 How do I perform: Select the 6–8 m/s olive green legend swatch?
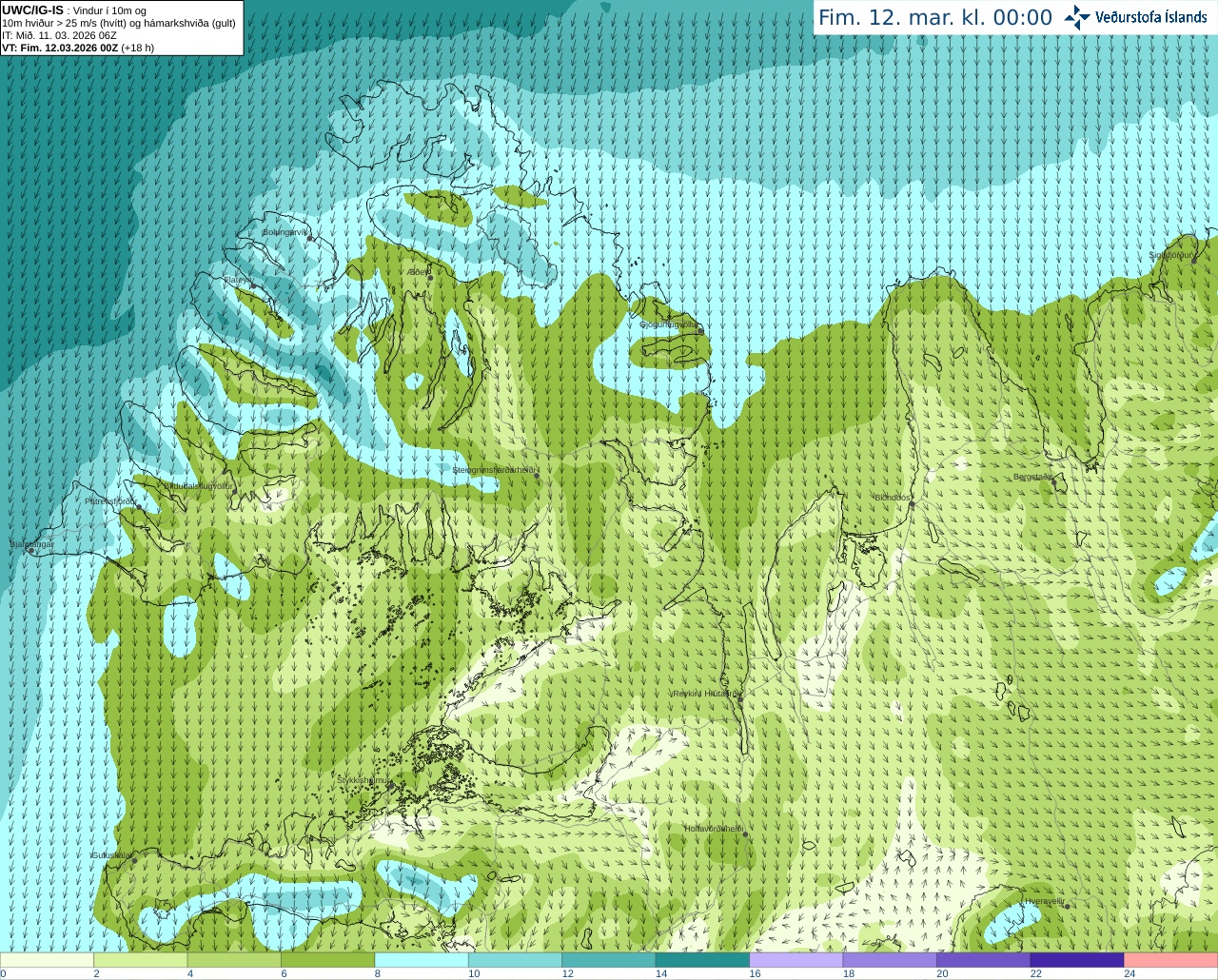[327, 960]
